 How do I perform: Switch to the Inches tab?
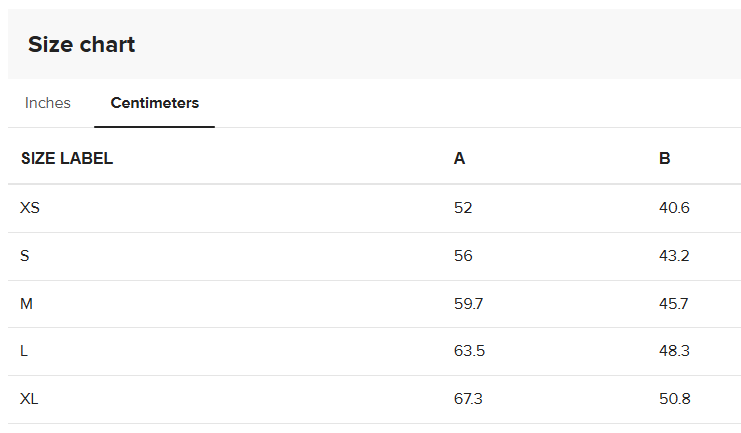[48, 103]
